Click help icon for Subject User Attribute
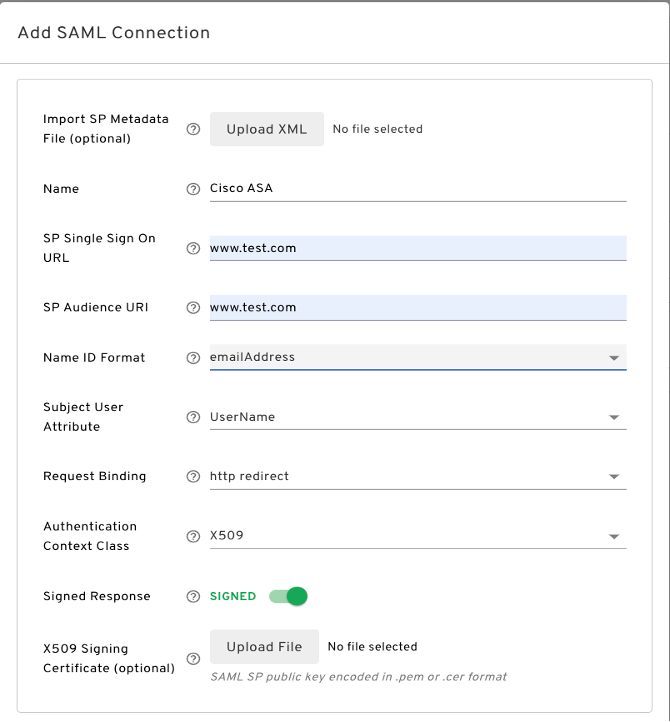This screenshot has width=670, height=722. 194,417
